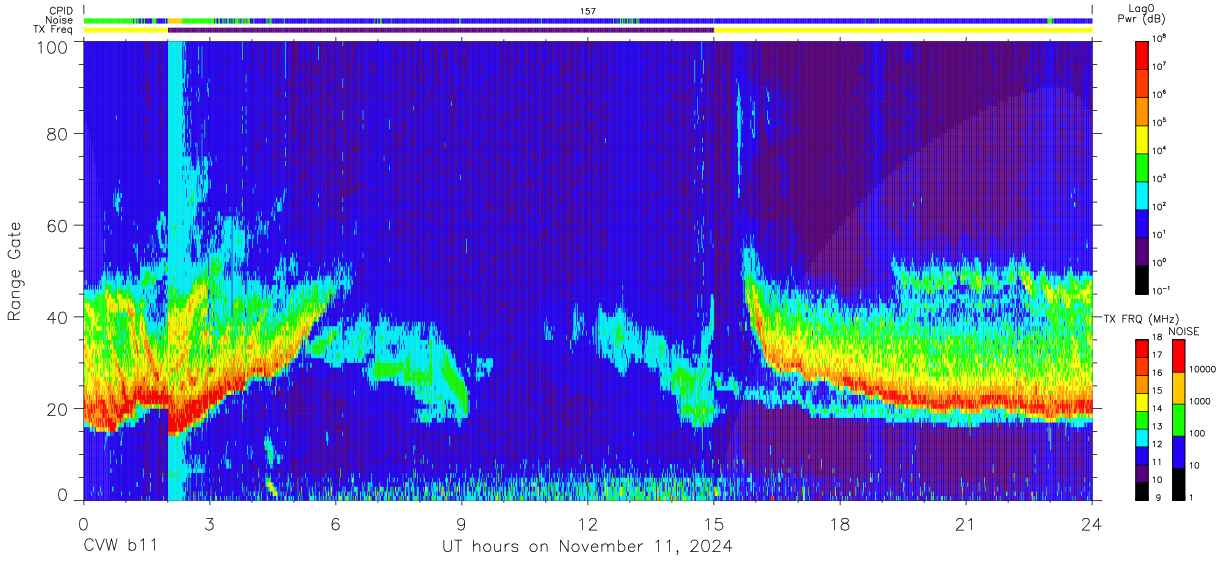
Task: Click UT hour tick label 3
Action: tap(209, 524)
